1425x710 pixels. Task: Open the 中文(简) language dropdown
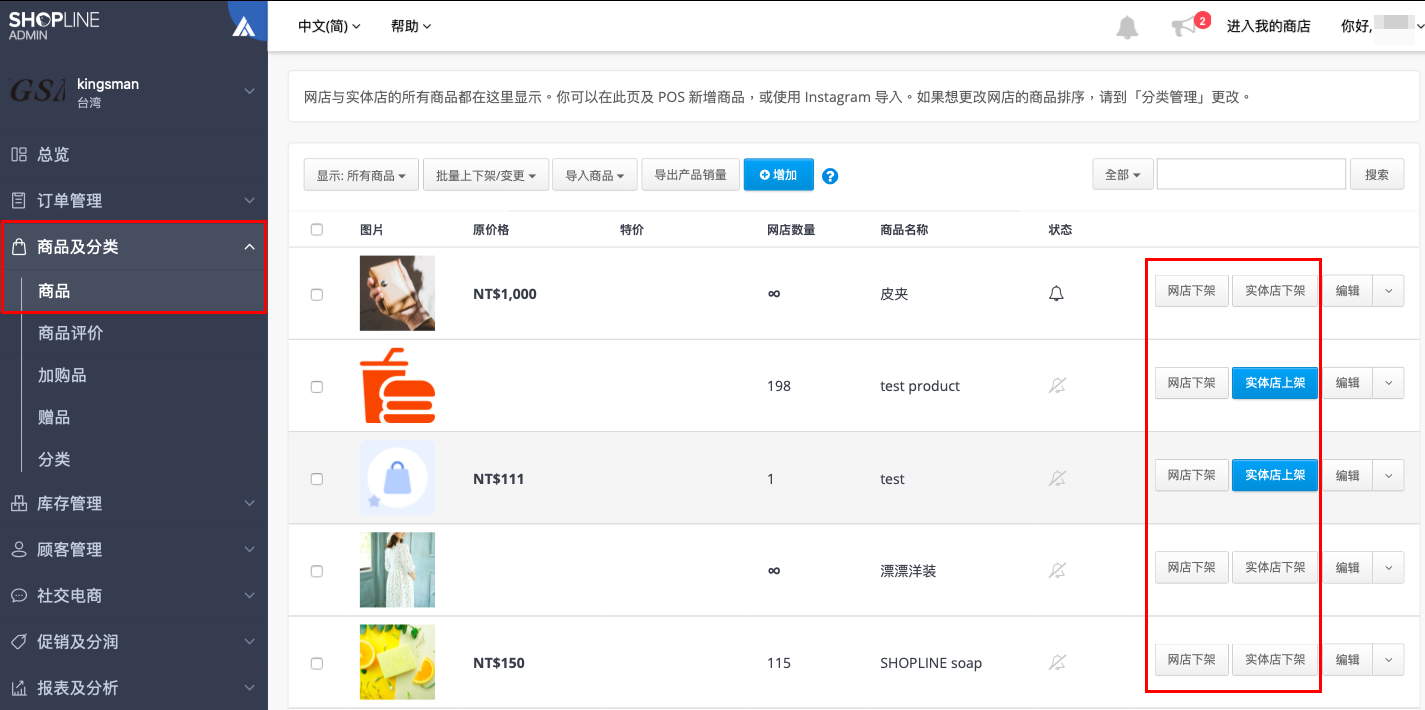tap(329, 26)
